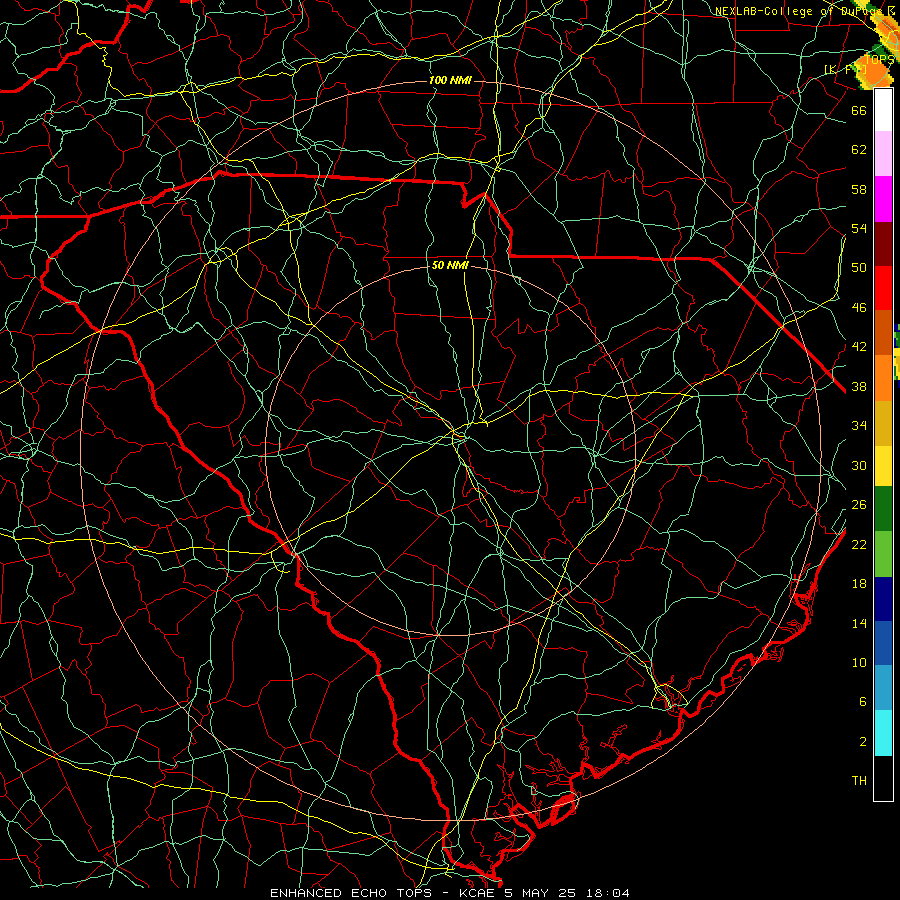Image resolution: width=900 pixels, height=900 pixels.
Task: Click the 38 legend value
Action: coord(859,386)
